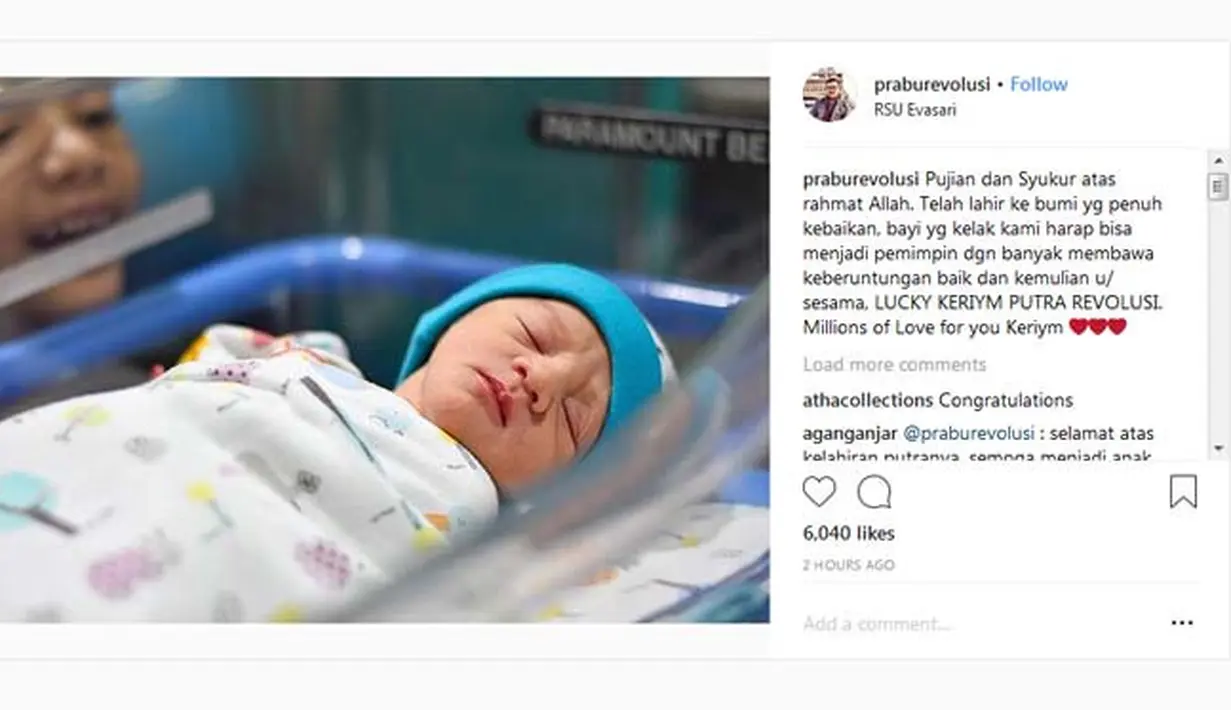View the 6,040 likes list

(x=849, y=533)
